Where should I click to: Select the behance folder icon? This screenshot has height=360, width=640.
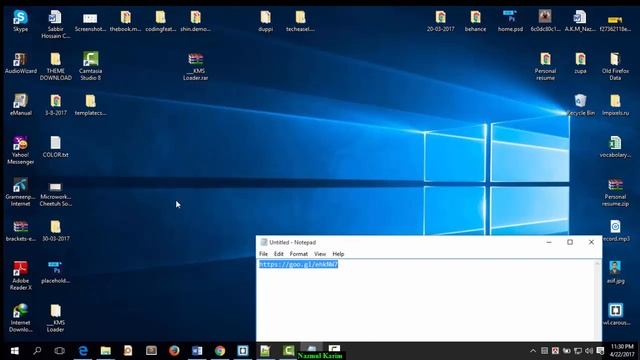(476, 21)
